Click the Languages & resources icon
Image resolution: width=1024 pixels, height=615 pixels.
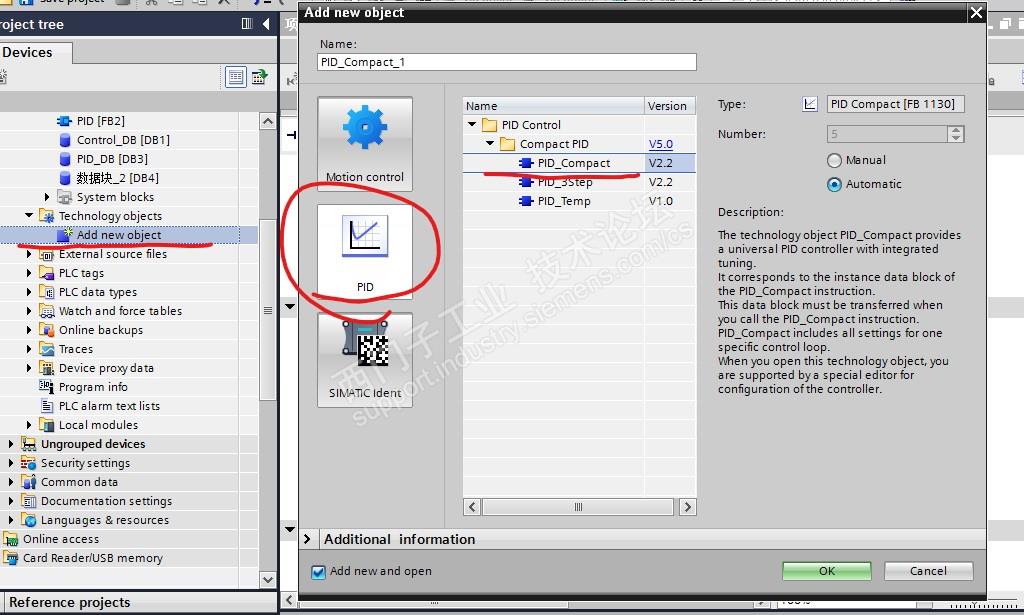tap(28, 520)
